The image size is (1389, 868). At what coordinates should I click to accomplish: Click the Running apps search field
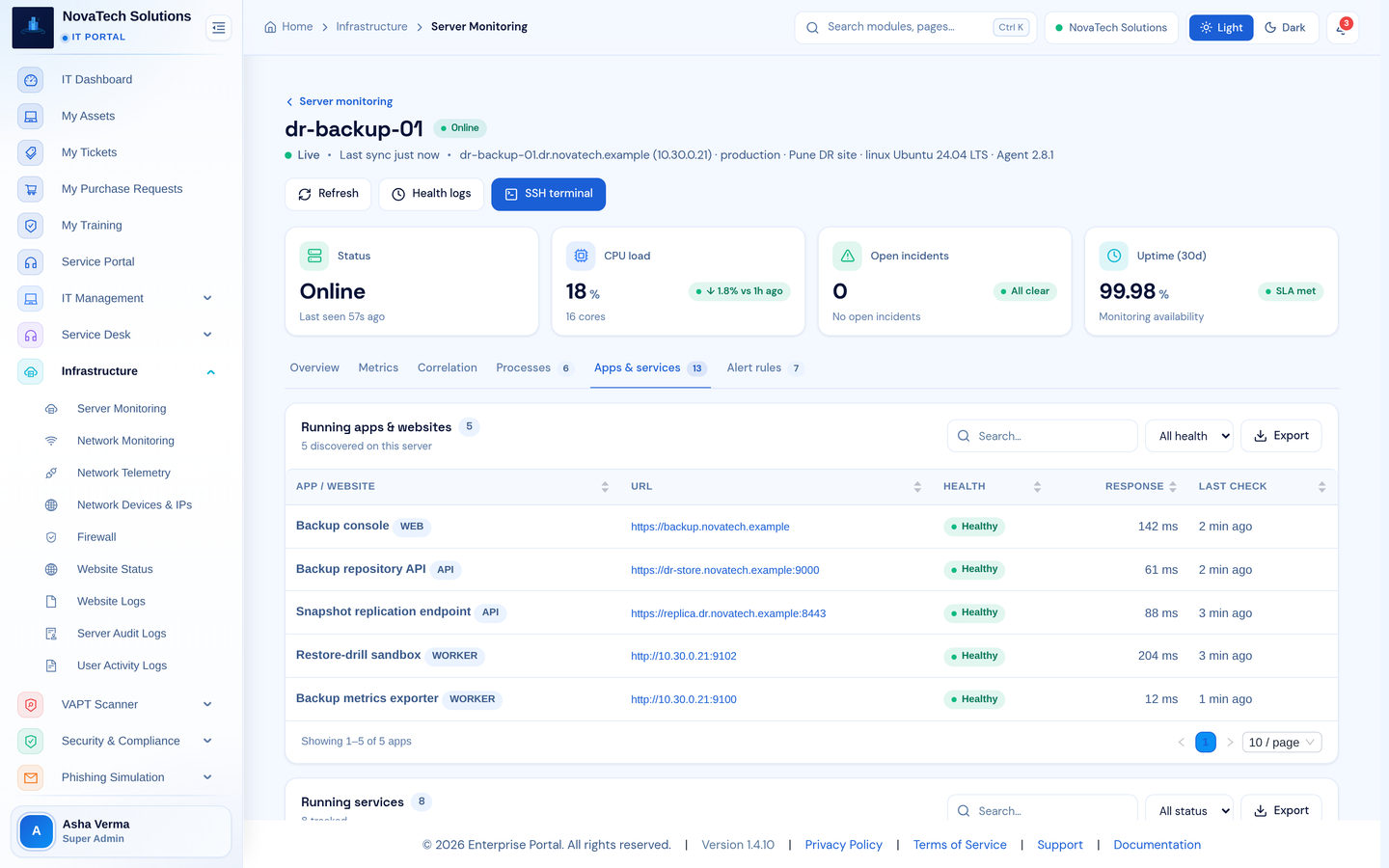[x=1042, y=436]
